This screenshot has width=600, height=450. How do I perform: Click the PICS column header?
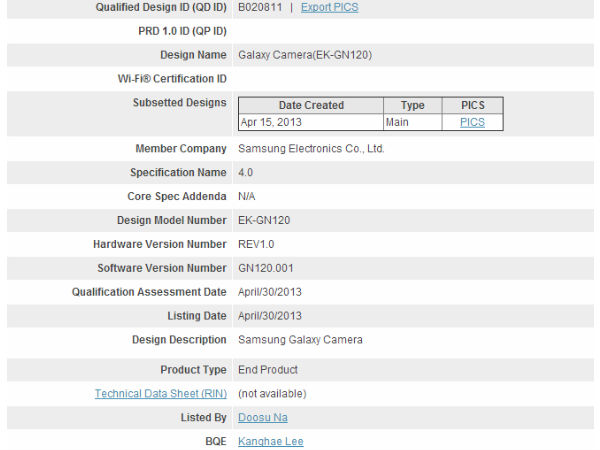tap(472, 105)
